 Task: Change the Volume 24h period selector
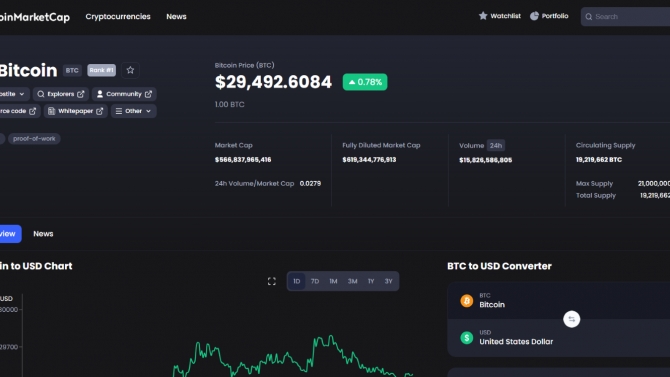pyautogui.click(x=496, y=145)
